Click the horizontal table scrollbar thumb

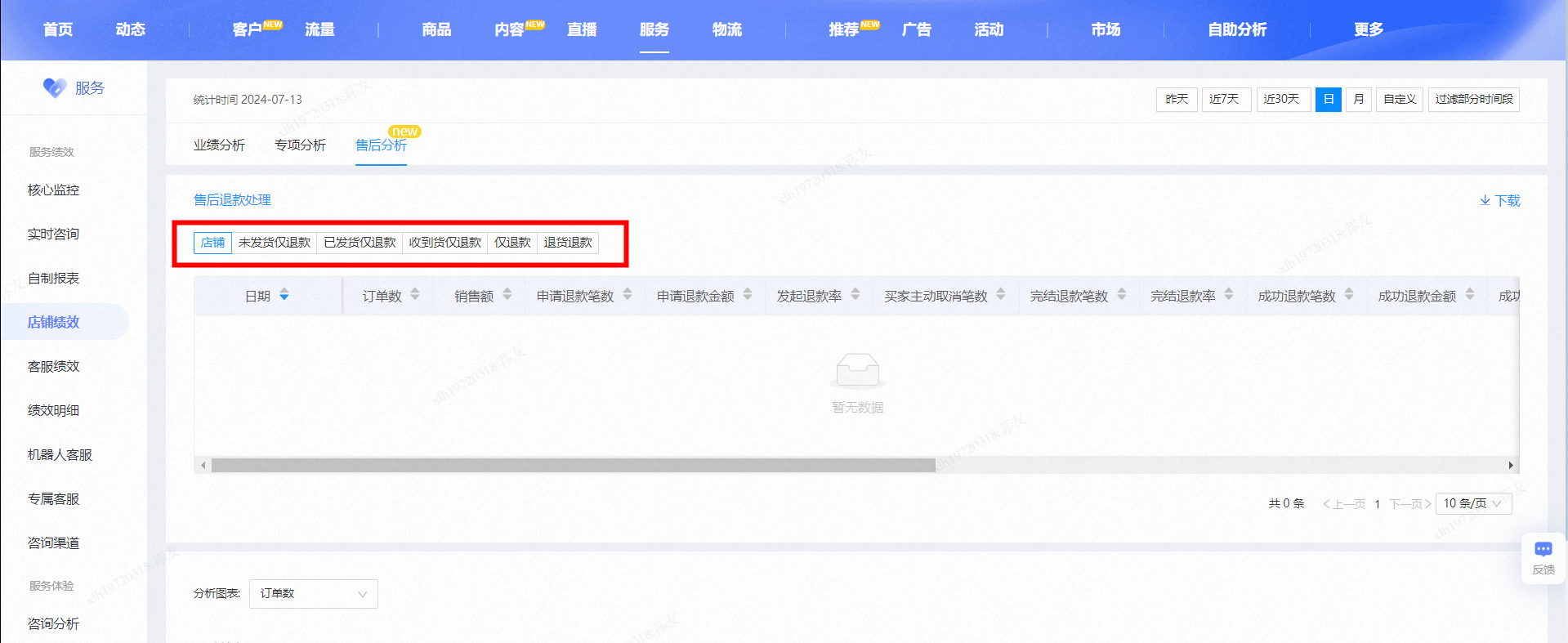tap(573, 465)
